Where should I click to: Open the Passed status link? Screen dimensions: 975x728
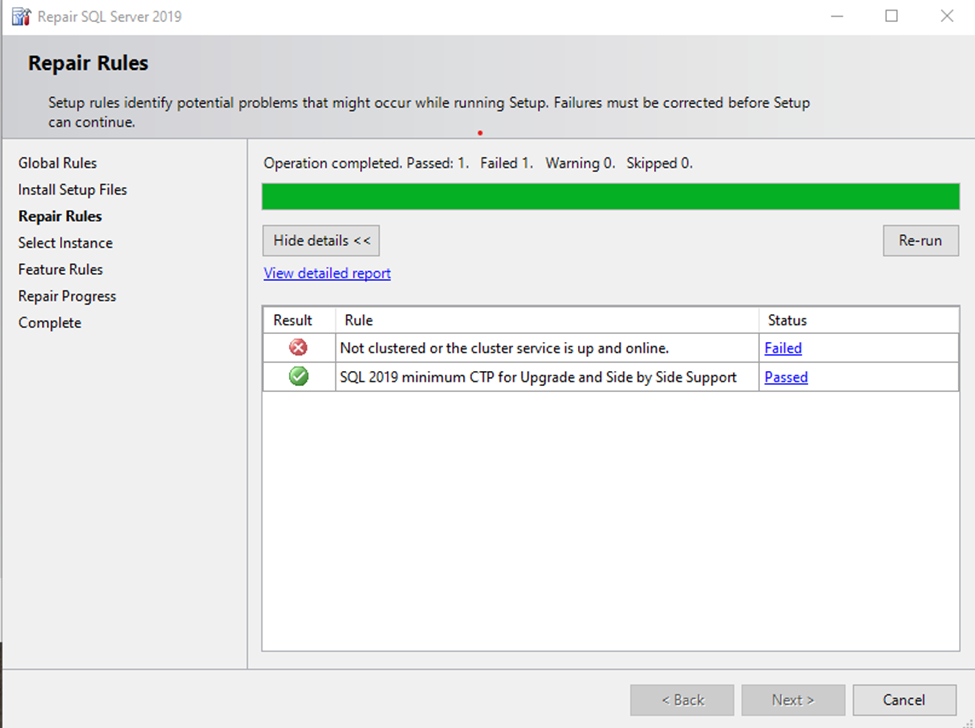pos(786,377)
